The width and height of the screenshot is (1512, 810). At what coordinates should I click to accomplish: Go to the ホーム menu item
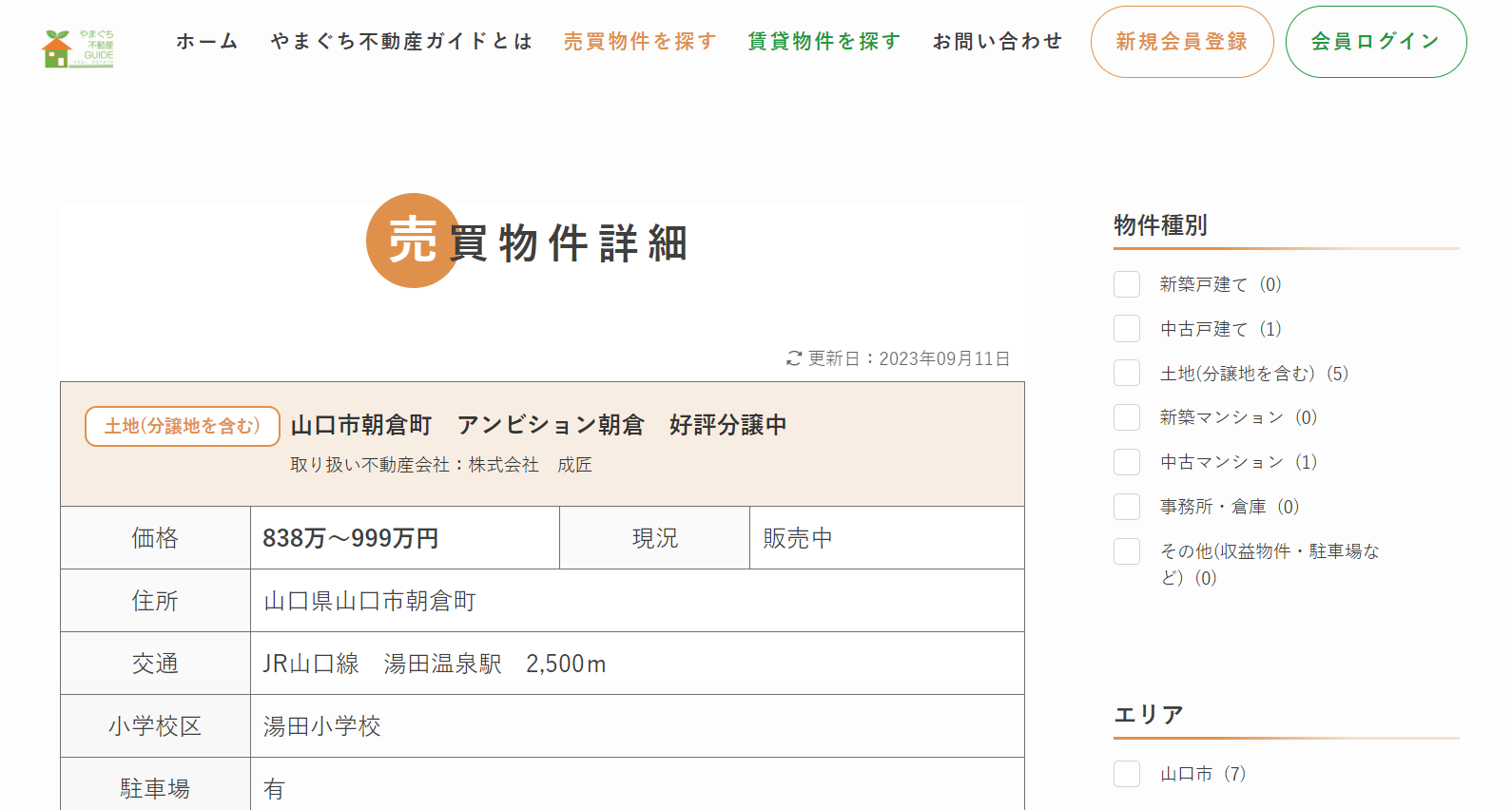click(x=207, y=42)
